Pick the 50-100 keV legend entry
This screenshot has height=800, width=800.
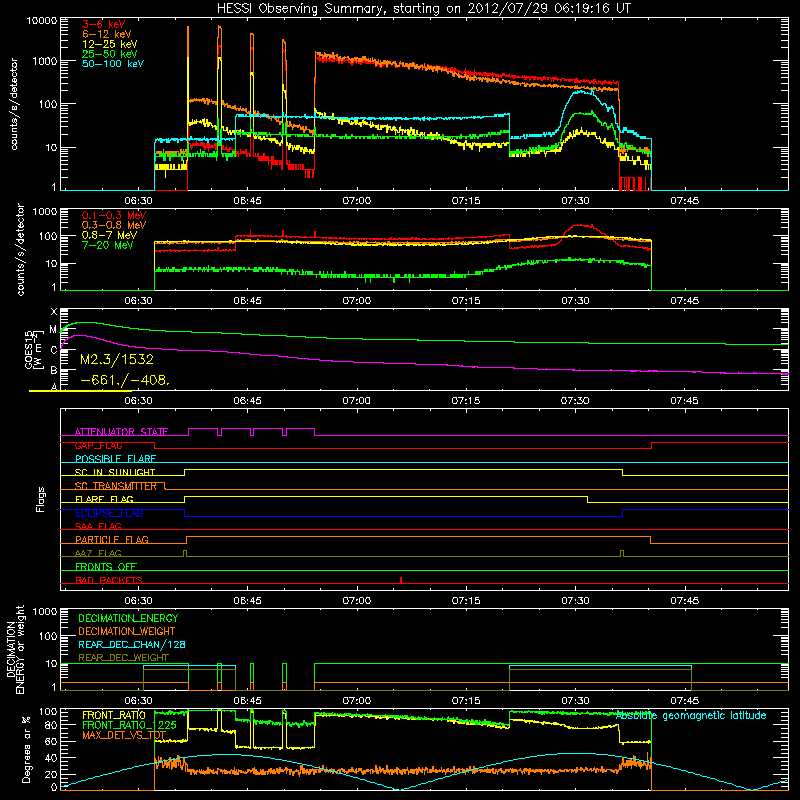(x=113, y=64)
